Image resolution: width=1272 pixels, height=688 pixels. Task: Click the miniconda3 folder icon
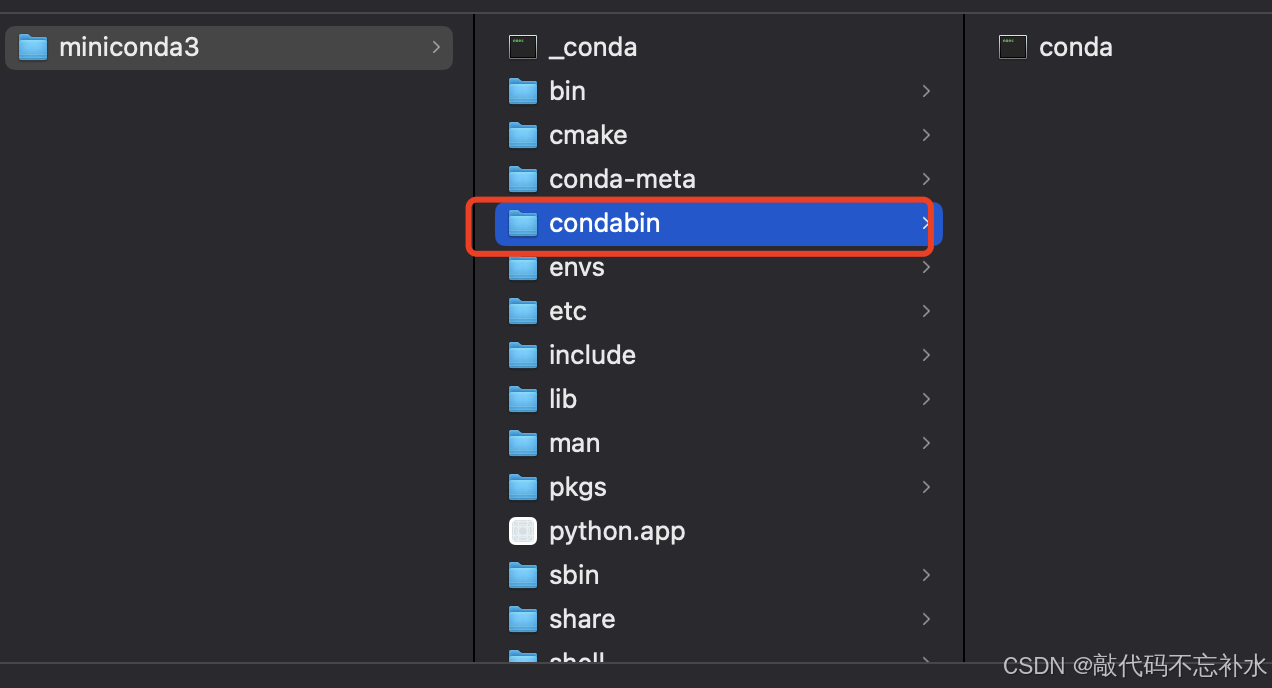33,47
